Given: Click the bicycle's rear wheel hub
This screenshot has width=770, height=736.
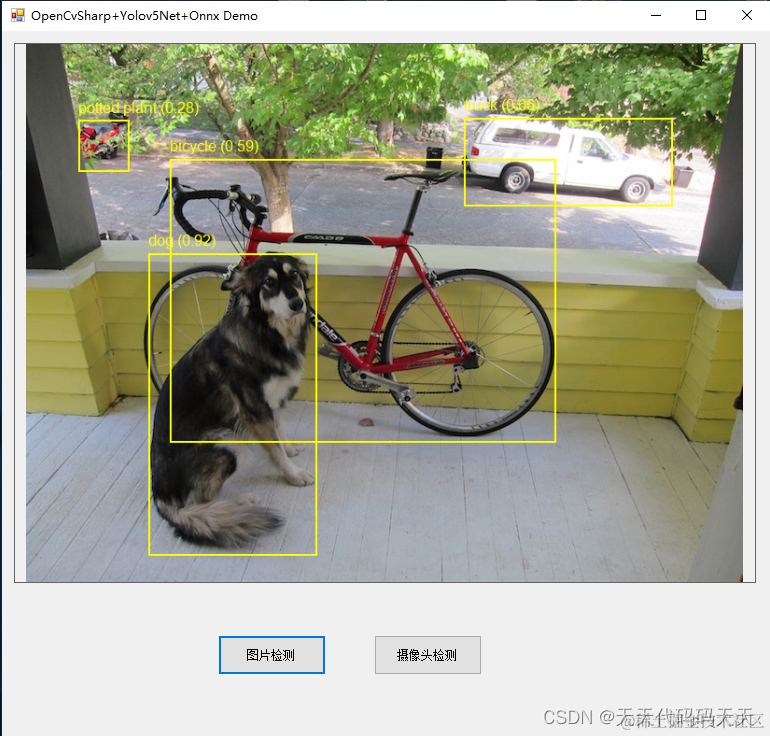Looking at the screenshot, I should pos(470,357).
